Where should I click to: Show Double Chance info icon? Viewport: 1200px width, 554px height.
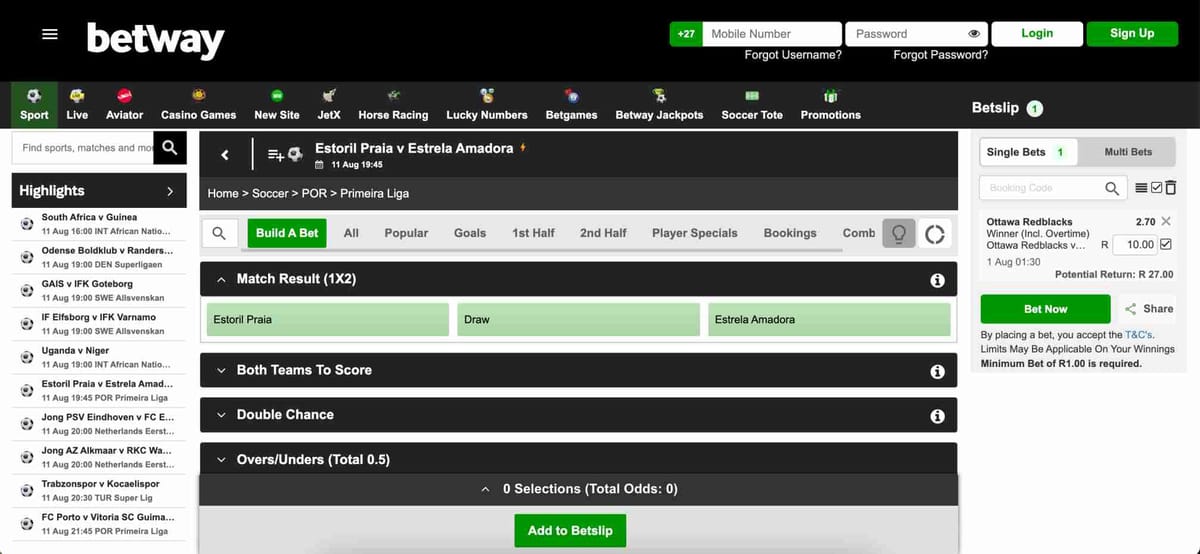pos(937,415)
